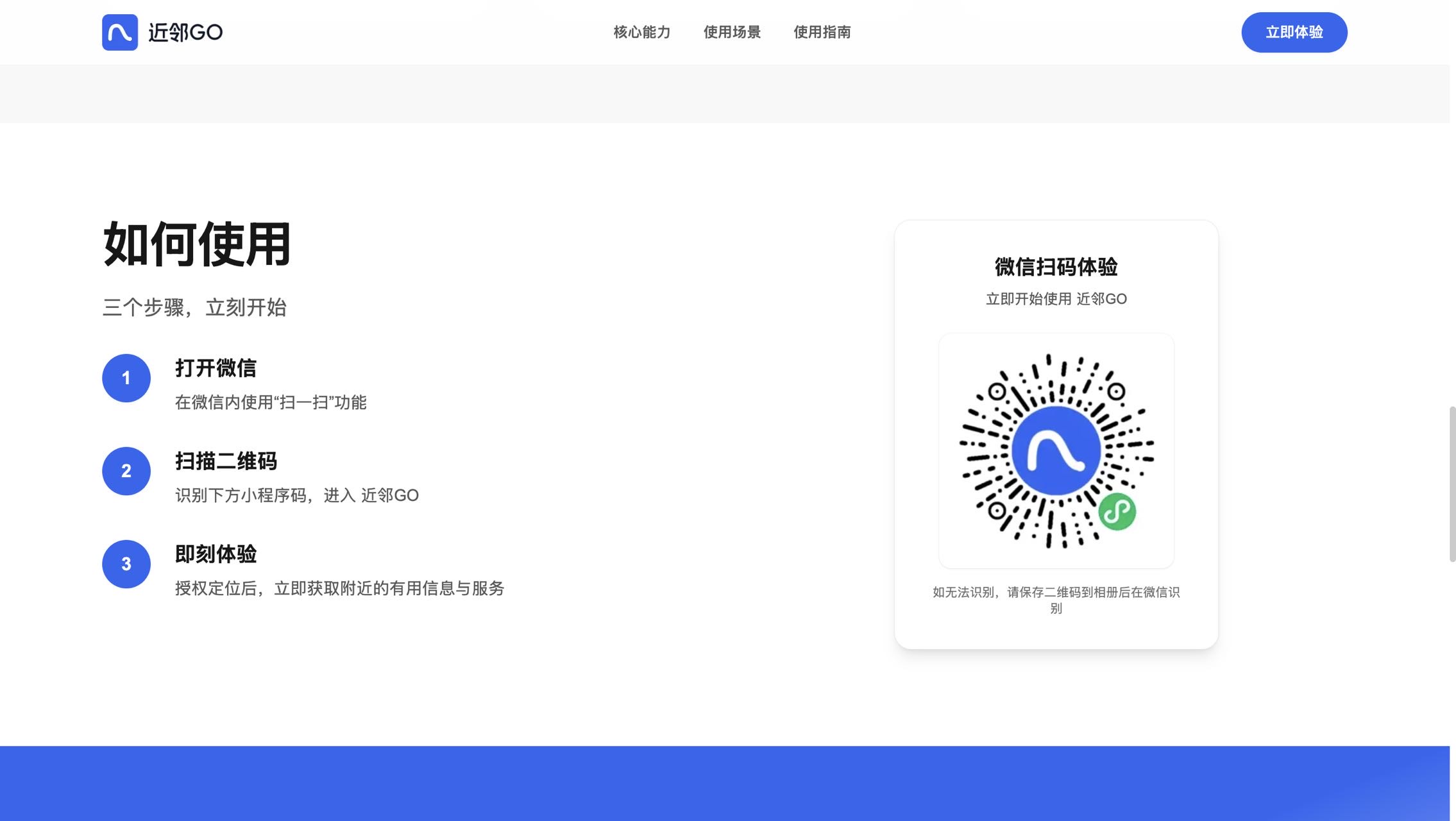Click the 近邻GO brand name text
This screenshot has width=1456, height=821.
point(185,32)
